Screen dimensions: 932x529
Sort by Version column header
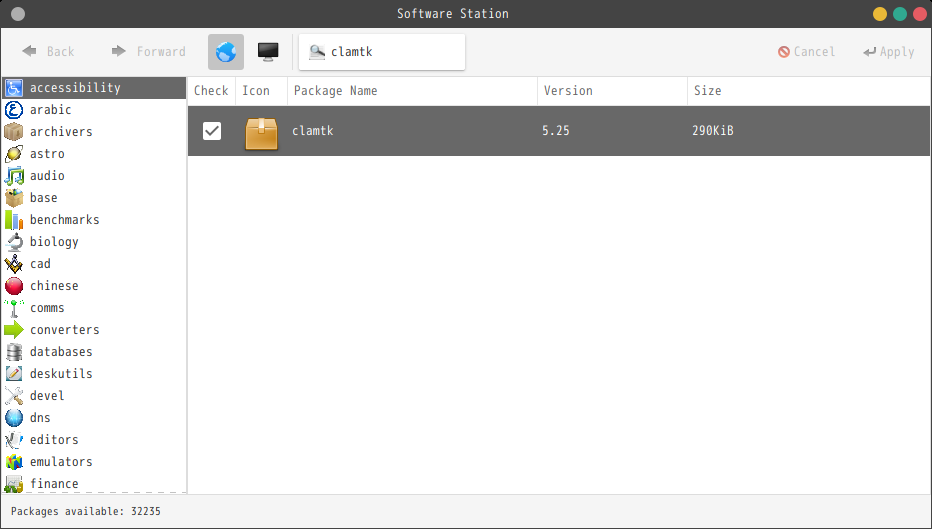[x=612, y=90]
